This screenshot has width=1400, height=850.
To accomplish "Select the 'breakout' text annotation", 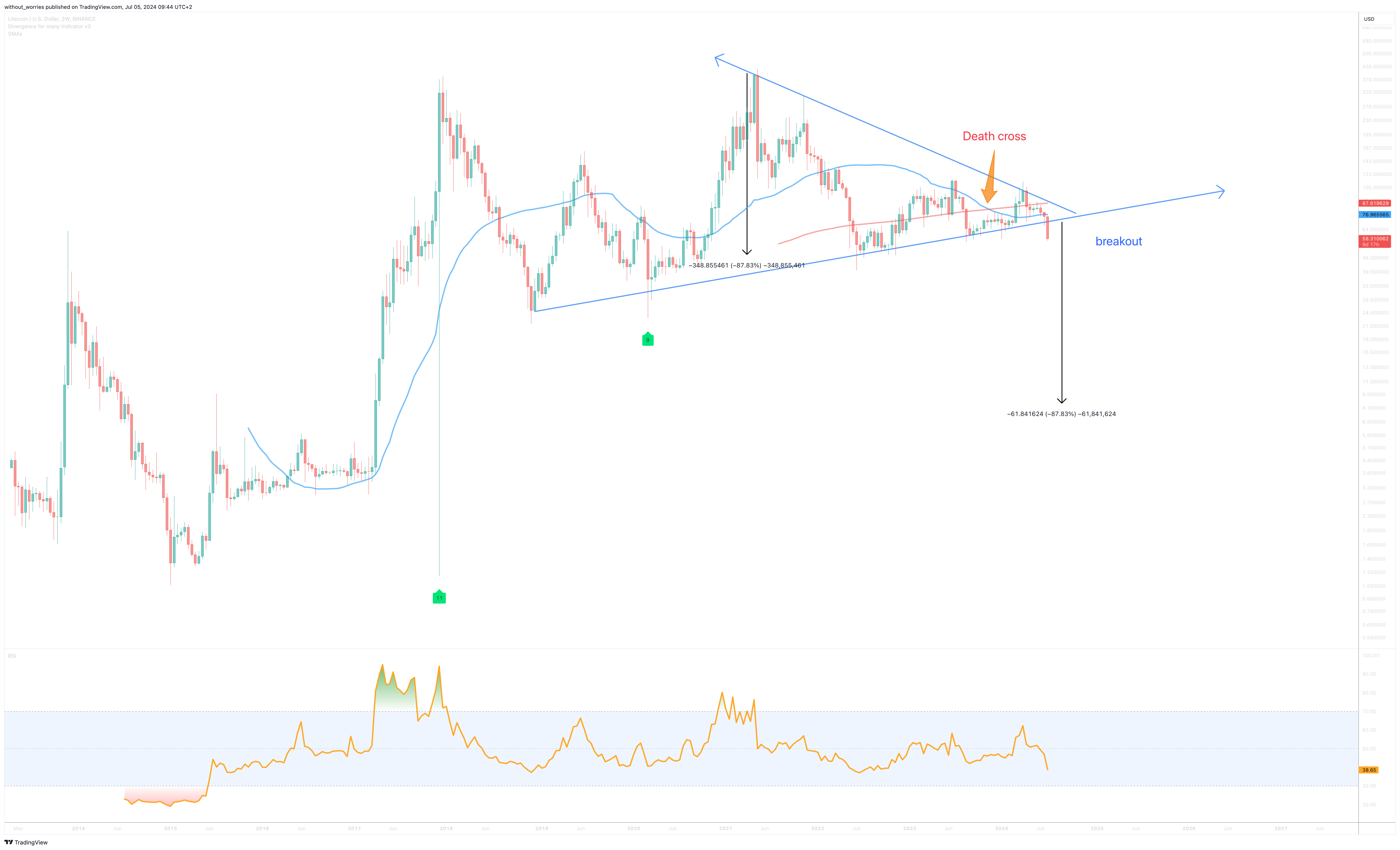I will 1119,241.
